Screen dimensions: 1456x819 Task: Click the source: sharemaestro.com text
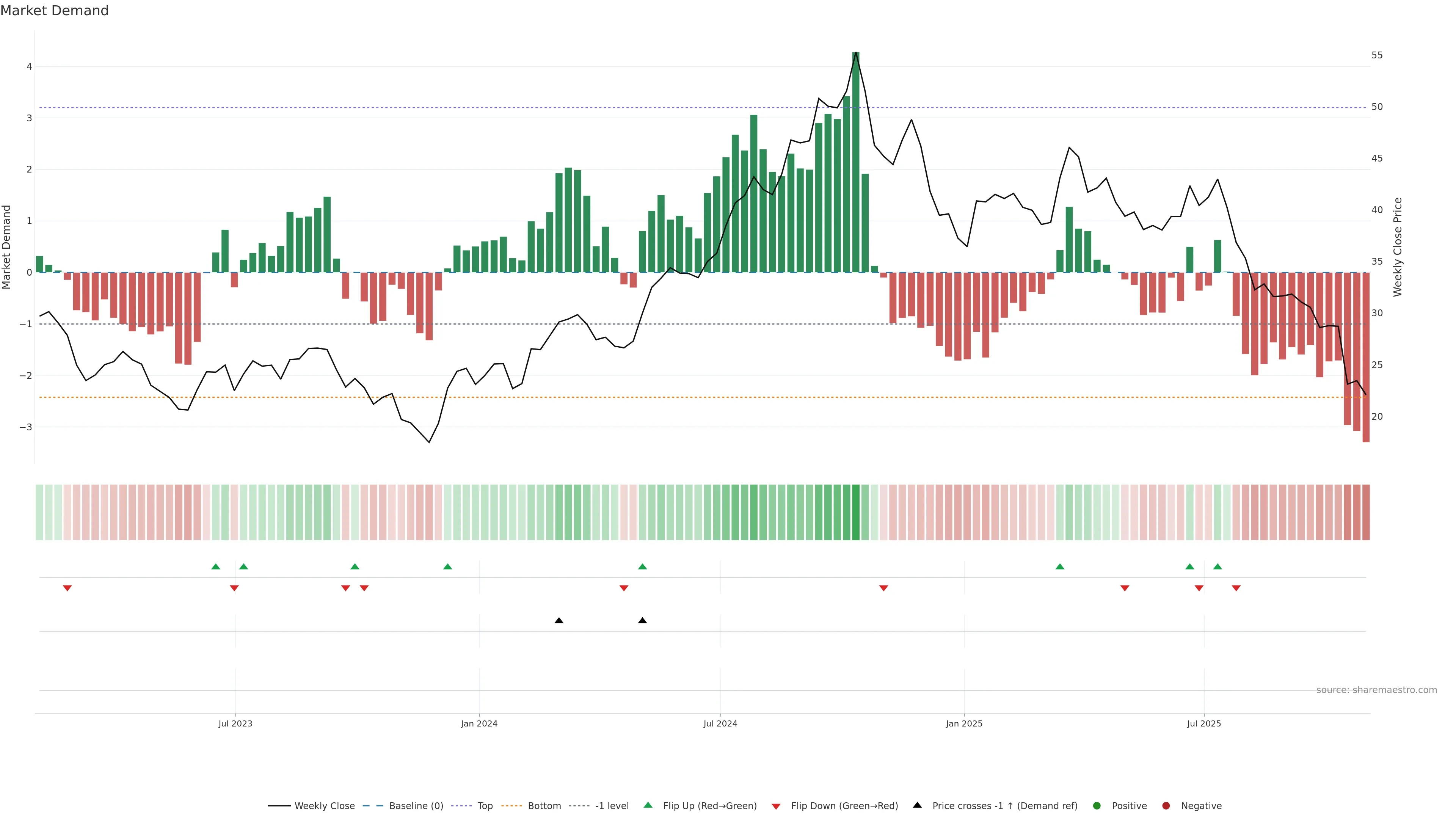[1376, 690]
